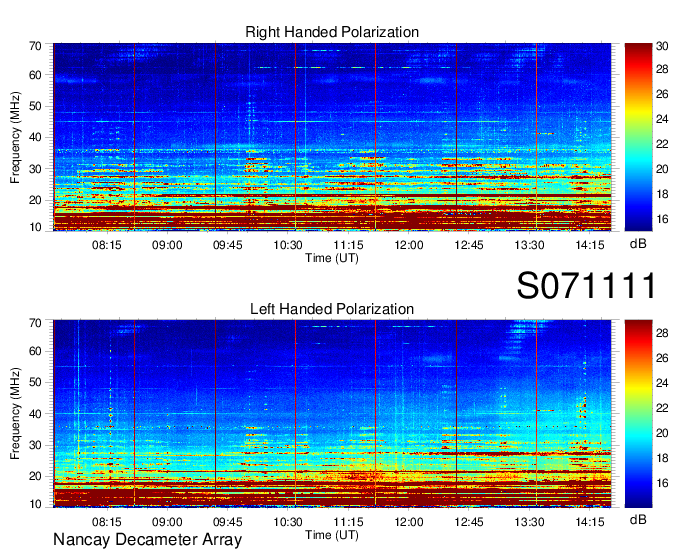Click 14:15 time tick under Right Handed plot
This screenshot has width=680, height=552.
click(590, 245)
